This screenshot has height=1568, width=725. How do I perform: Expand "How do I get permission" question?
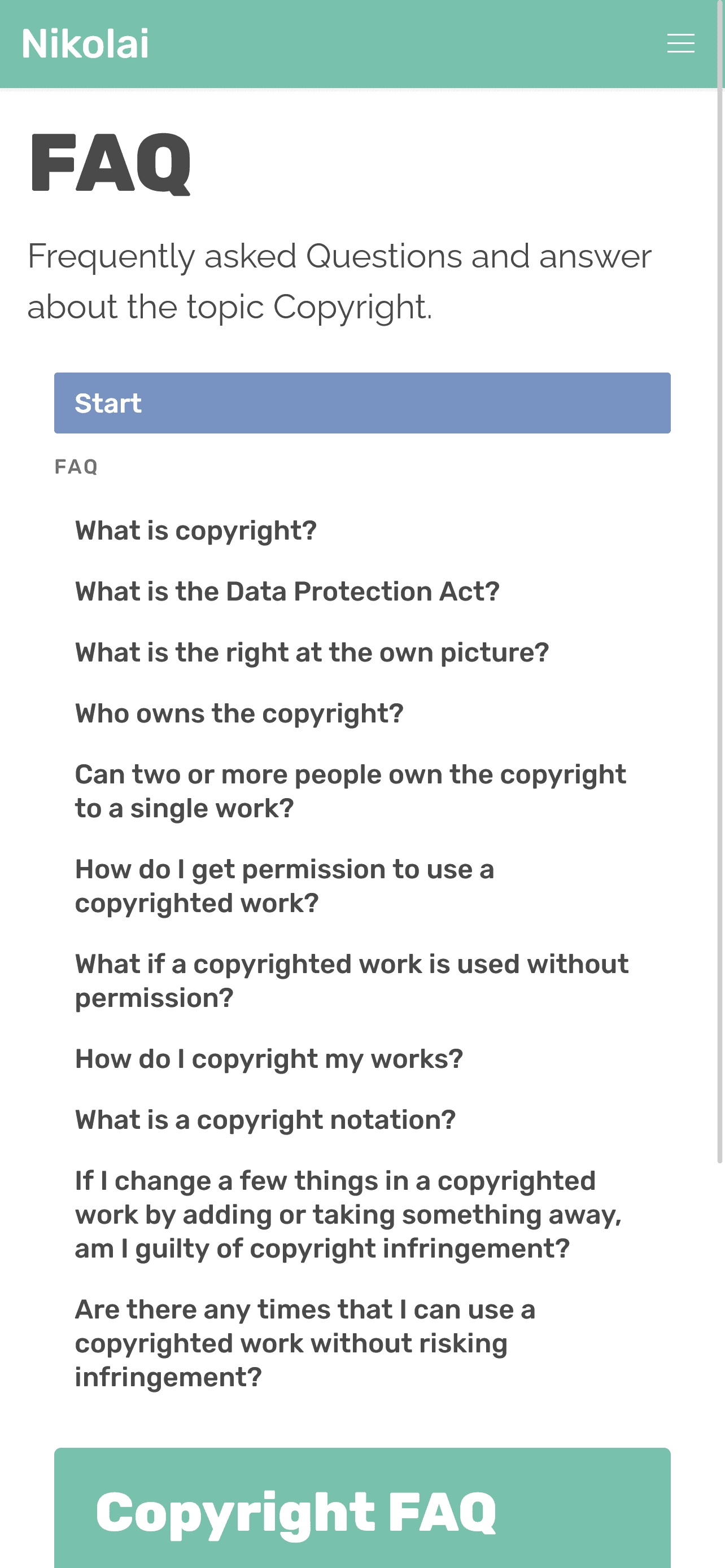pos(285,886)
